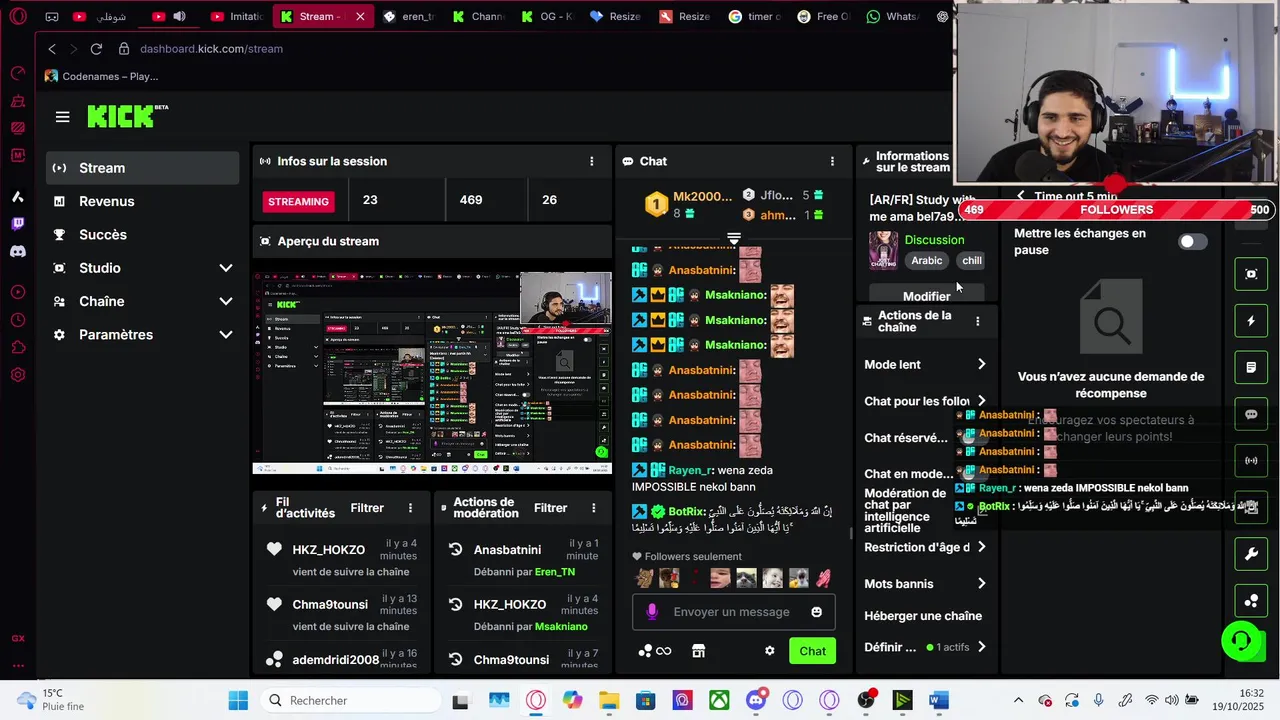This screenshot has height=720, width=1280.
Task: Open the Actions de la chaîne options menu
Action: (977, 321)
